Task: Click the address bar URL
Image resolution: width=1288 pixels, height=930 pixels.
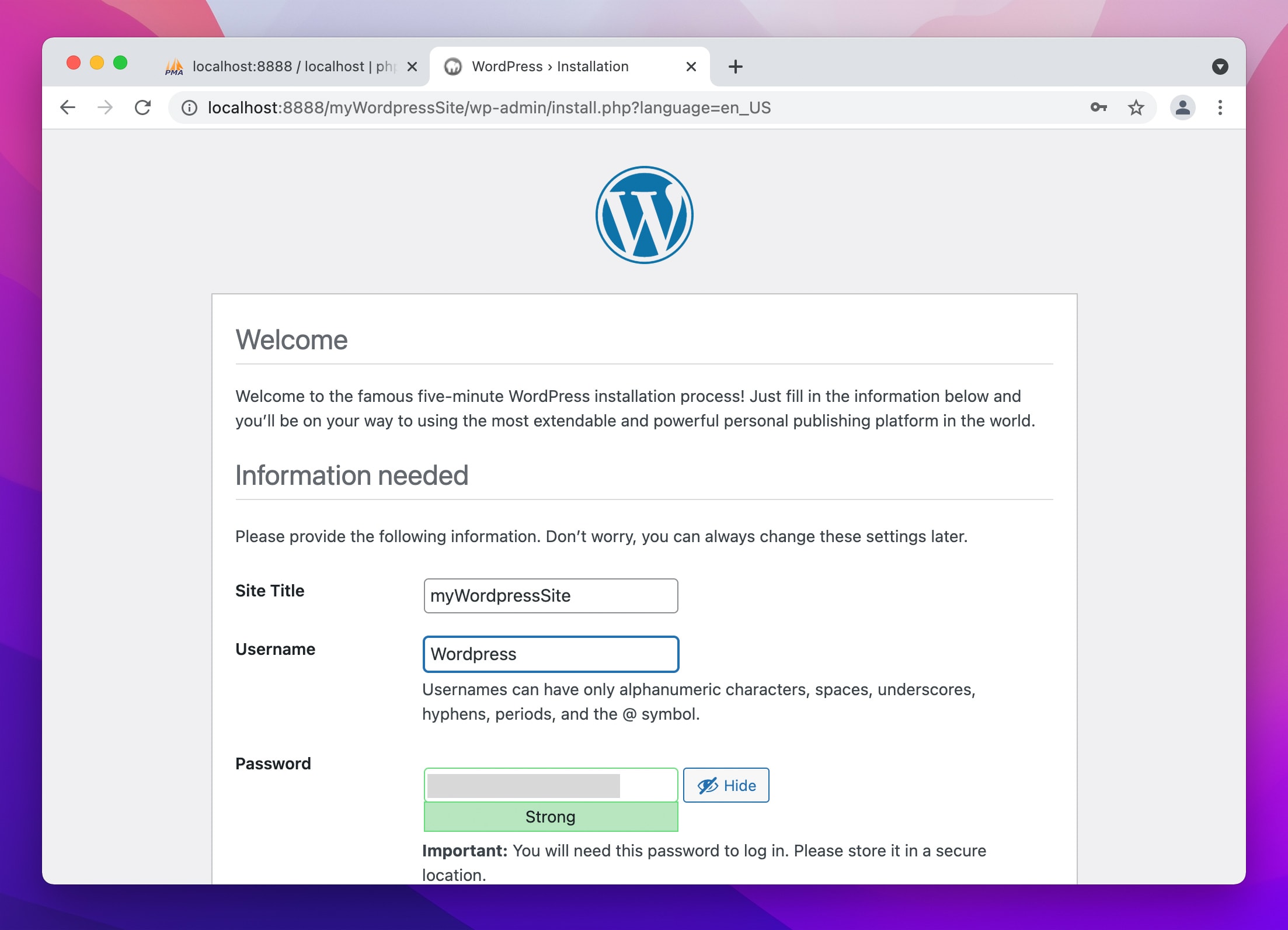Action: 489,107
